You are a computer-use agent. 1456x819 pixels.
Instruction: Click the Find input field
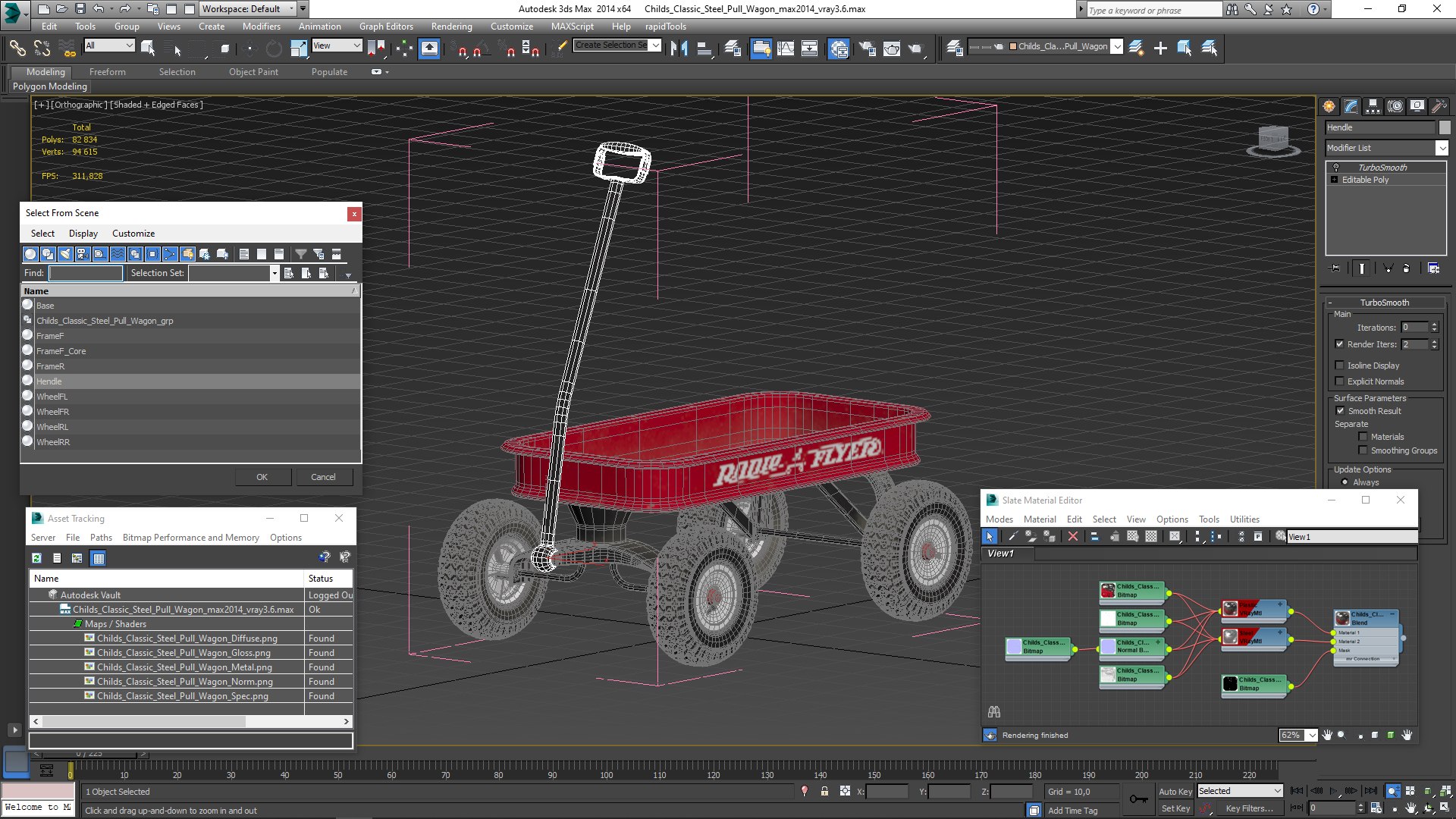[x=85, y=273]
